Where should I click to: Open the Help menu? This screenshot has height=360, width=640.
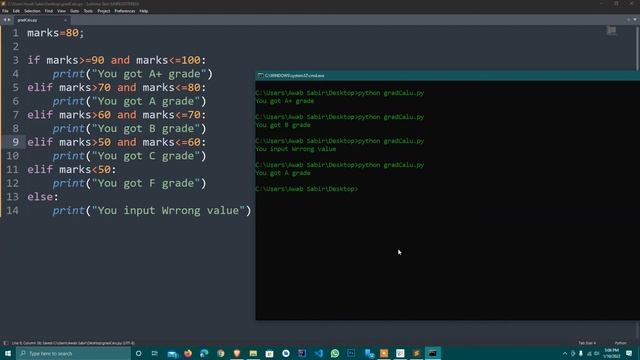click(144, 11)
